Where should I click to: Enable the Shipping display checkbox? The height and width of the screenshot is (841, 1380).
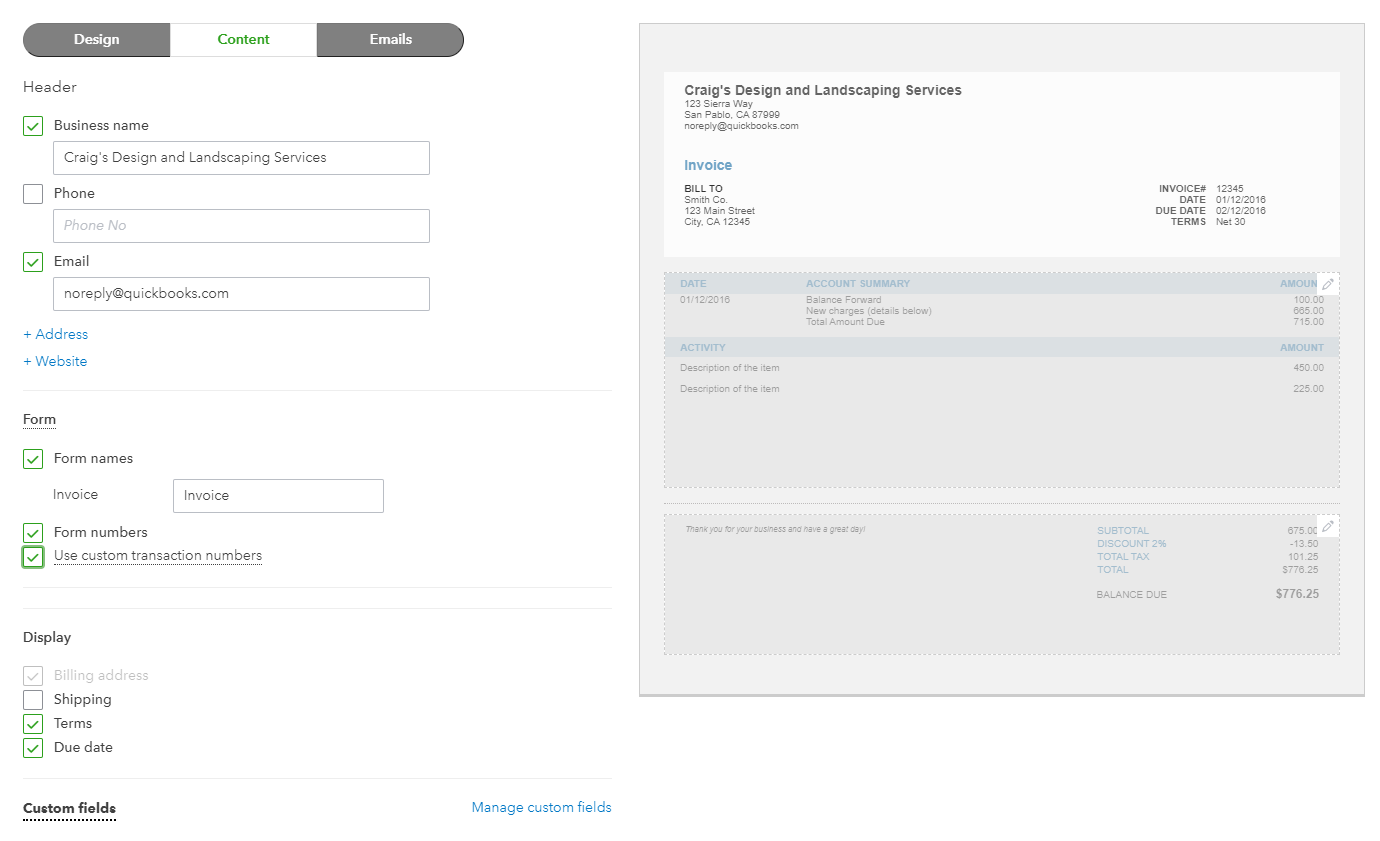[x=33, y=700]
